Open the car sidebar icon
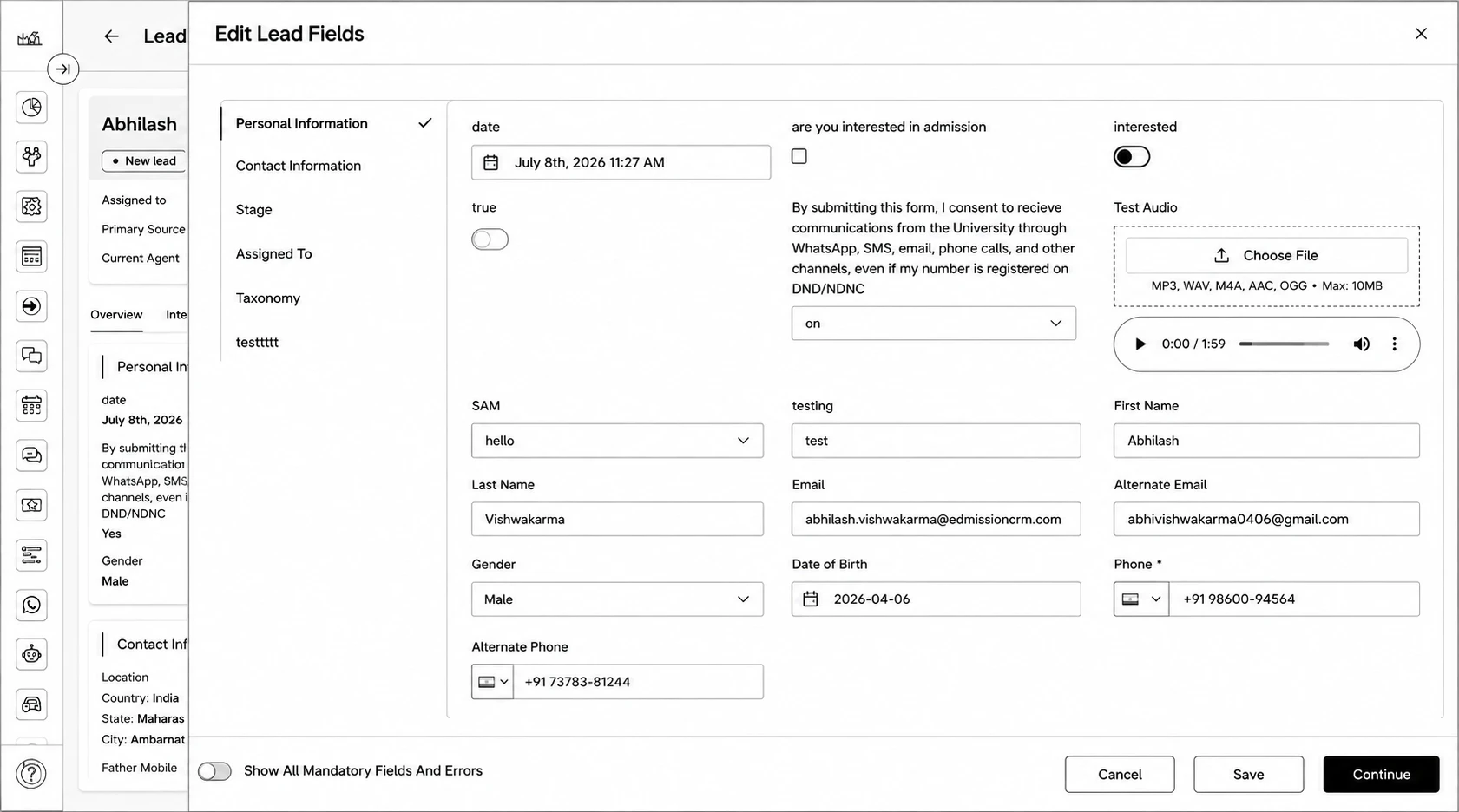 pos(31,704)
